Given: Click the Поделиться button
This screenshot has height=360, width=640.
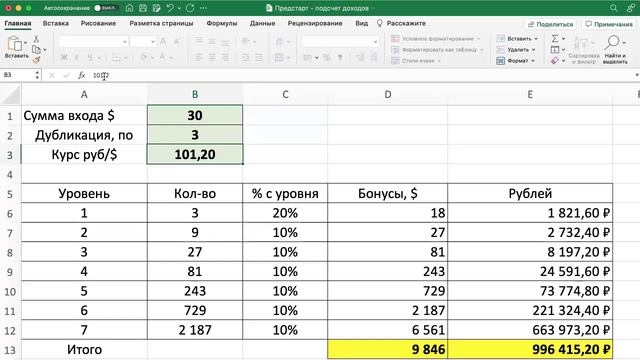Looking at the screenshot, I should click(x=551, y=24).
